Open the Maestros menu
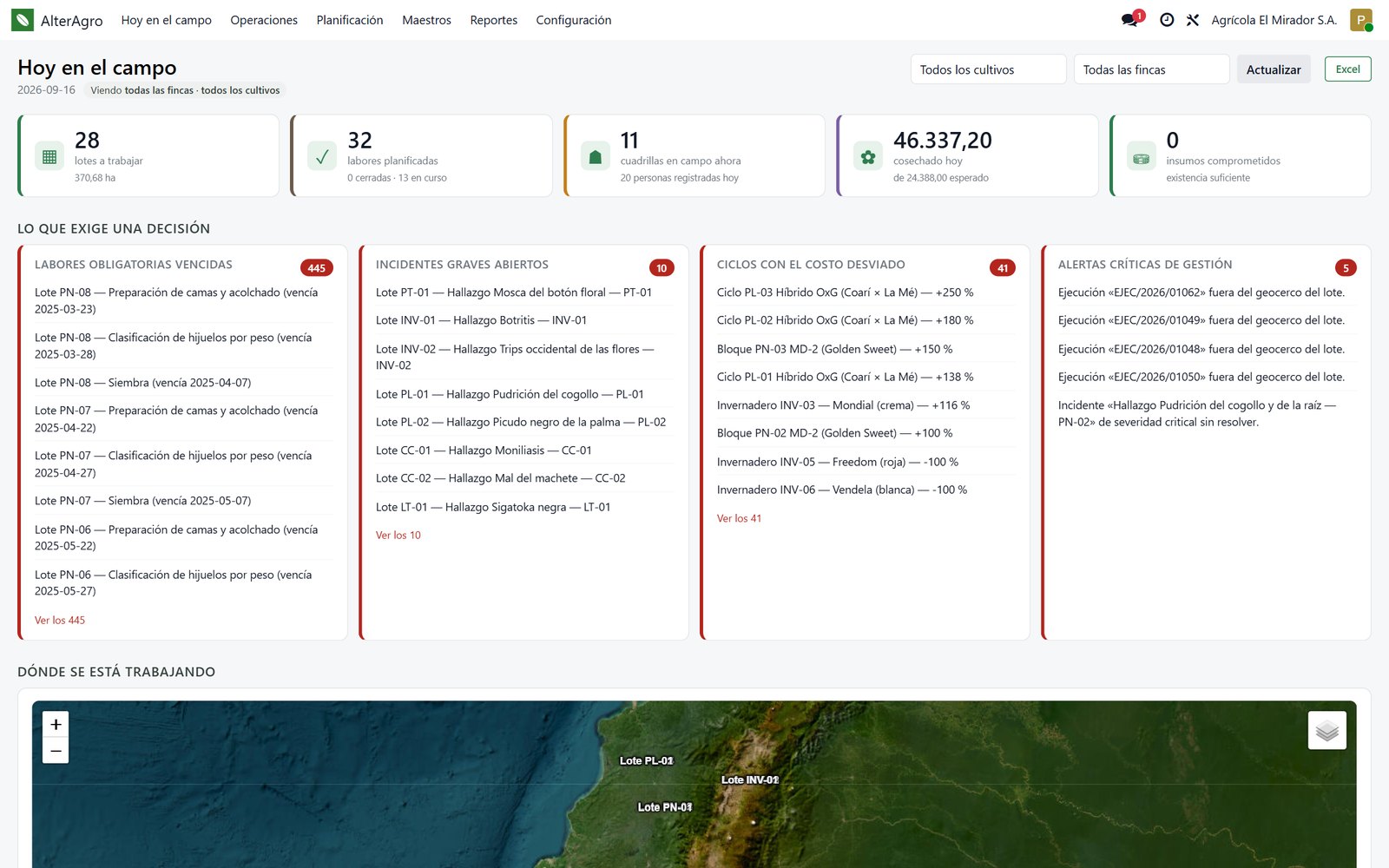Image resolution: width=1389 pixels, height=868 pixels. click(x=426, y=20)
